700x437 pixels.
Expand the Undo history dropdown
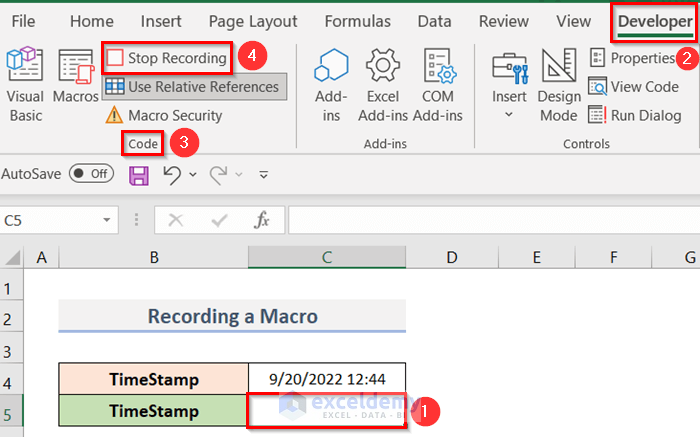[193, 175]
